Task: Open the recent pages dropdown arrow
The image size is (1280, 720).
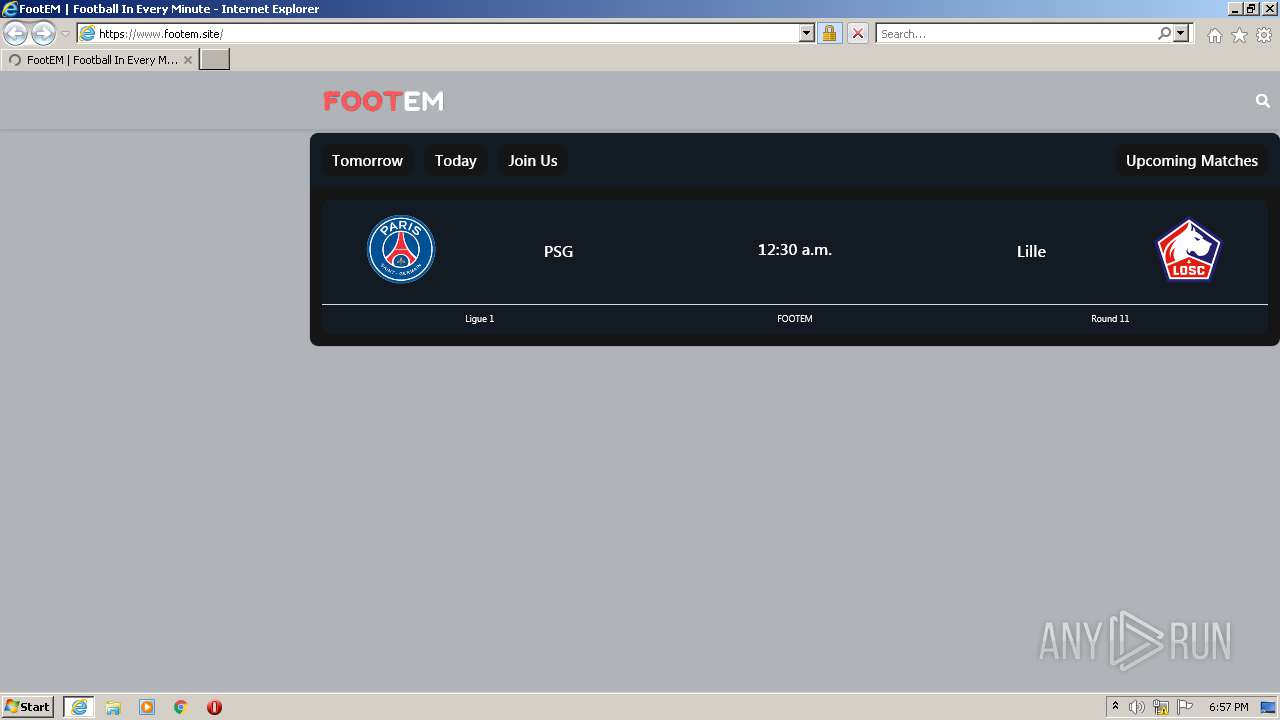Action: 65,34
